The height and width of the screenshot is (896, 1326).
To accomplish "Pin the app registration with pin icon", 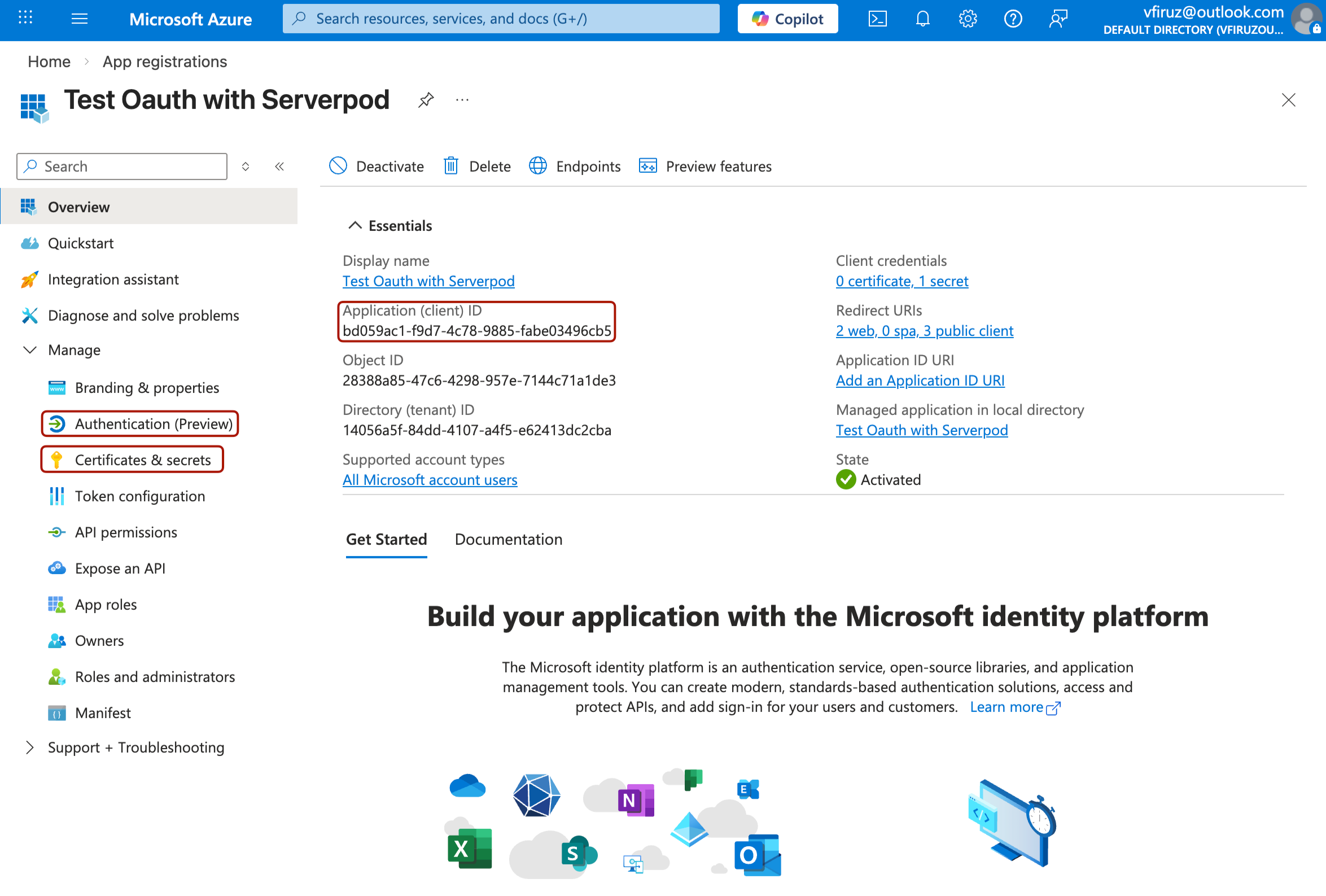I will (426, 100).
